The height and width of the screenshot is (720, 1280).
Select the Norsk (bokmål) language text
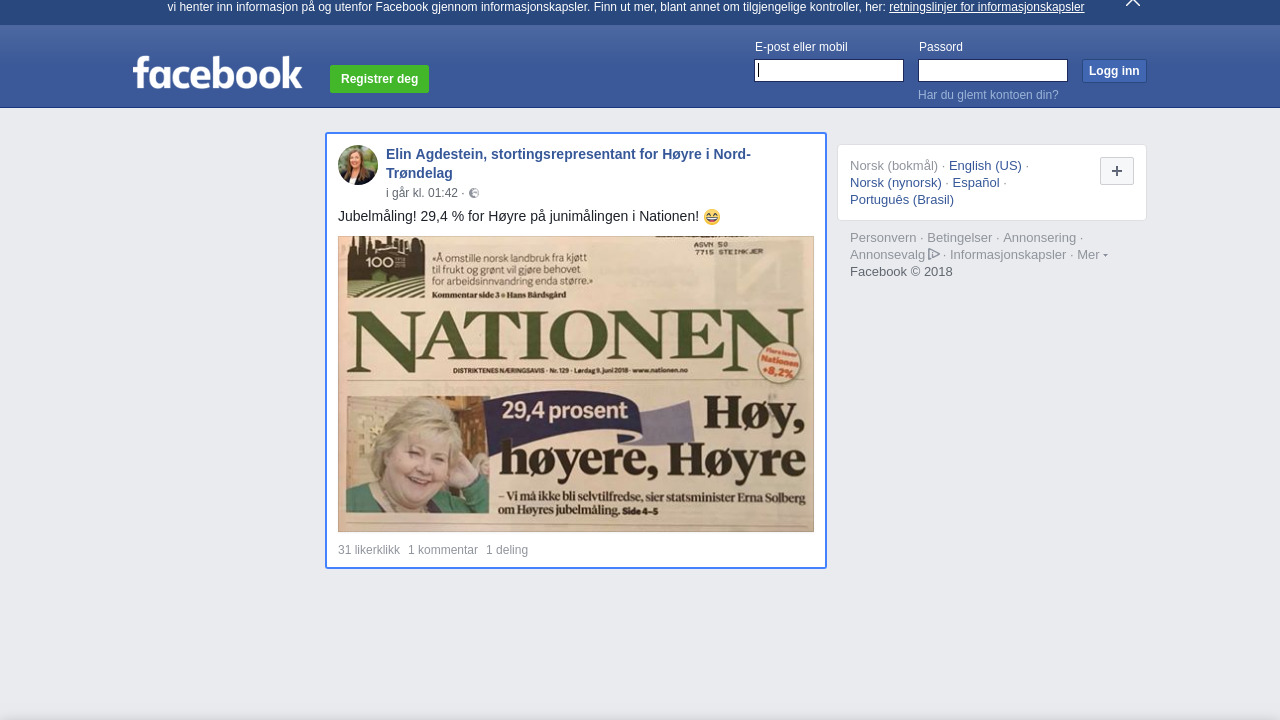pyautogui.click(x=894, y=166)
